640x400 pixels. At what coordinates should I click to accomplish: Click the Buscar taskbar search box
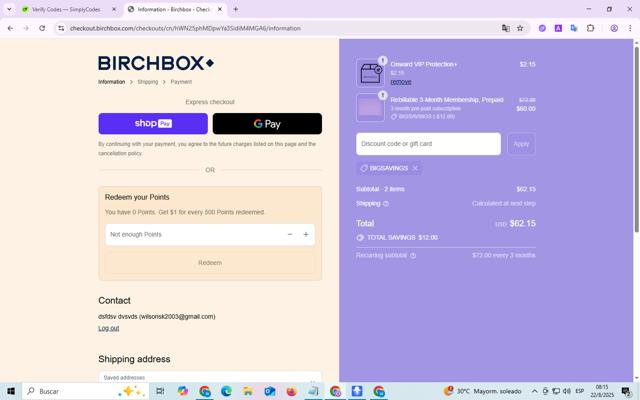[x=85, y=391]
